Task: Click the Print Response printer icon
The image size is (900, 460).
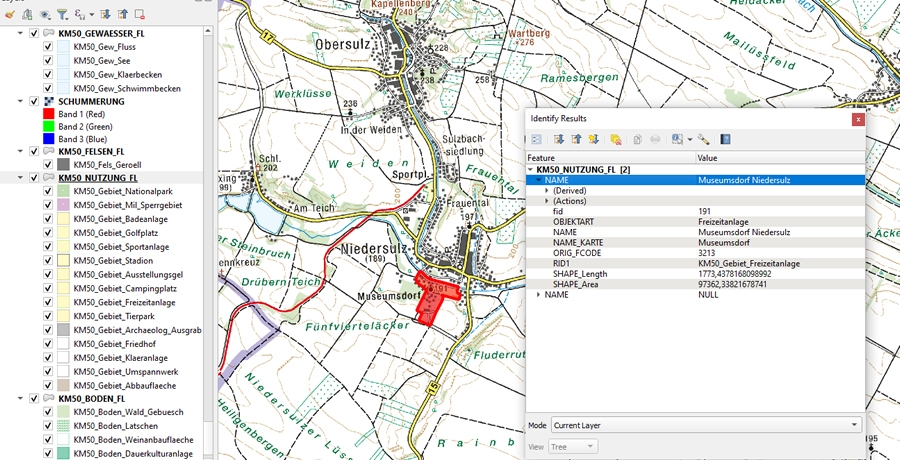Action: [x=655, y=140]
